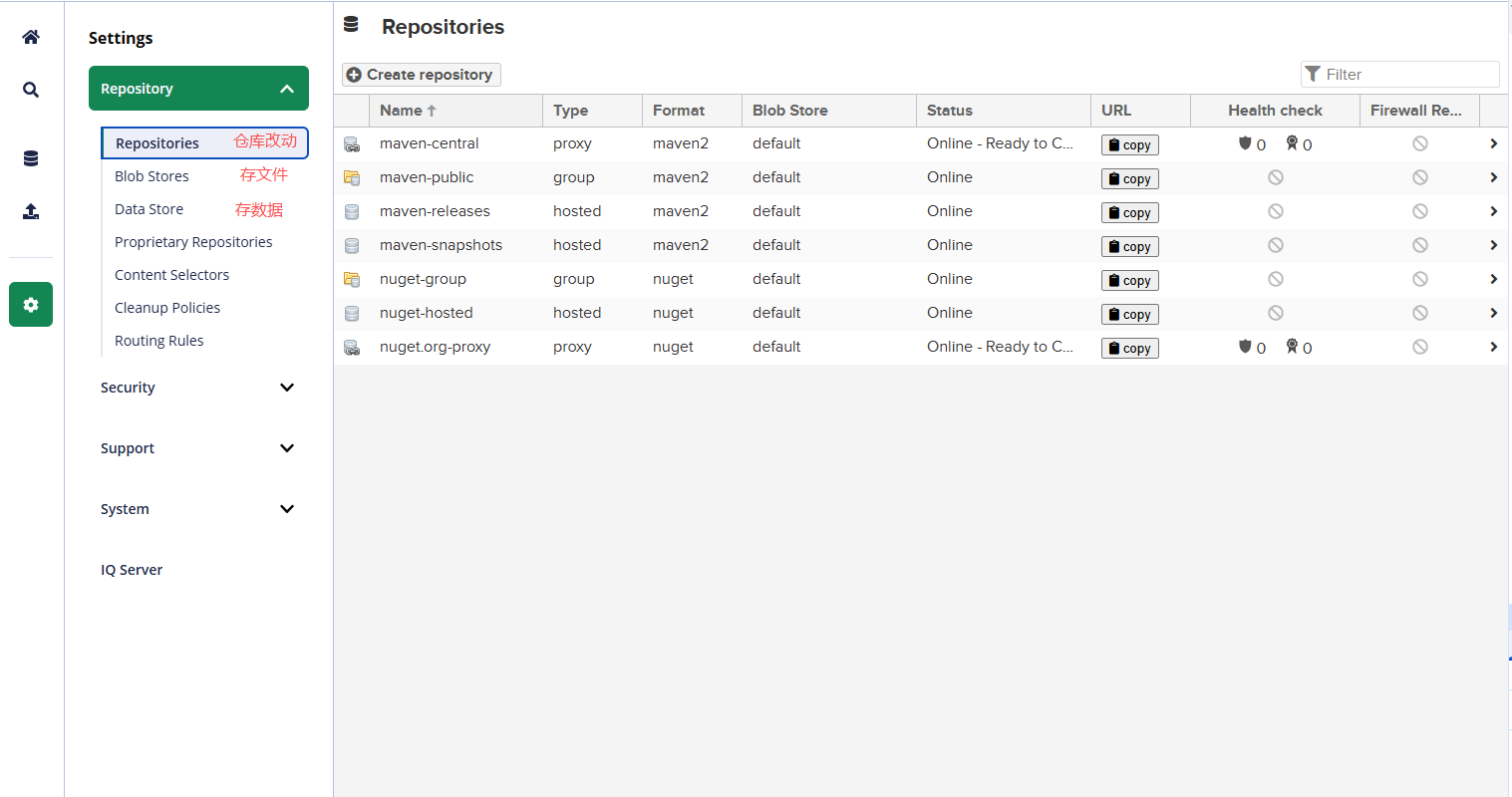Click the proxy repository icon beside maven-central
Screen dimensions: 1512x797
[352, 144]
